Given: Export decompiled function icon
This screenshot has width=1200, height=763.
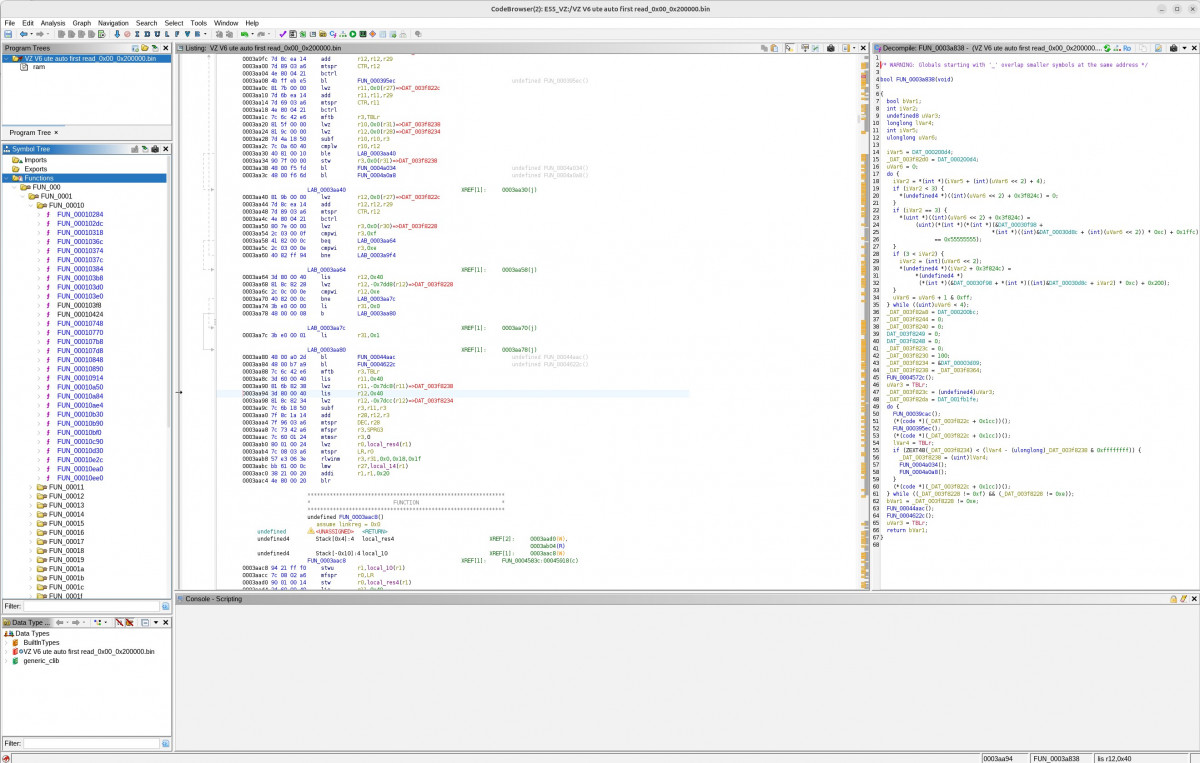Looking at the screenshot, I should coord(1158,47).
